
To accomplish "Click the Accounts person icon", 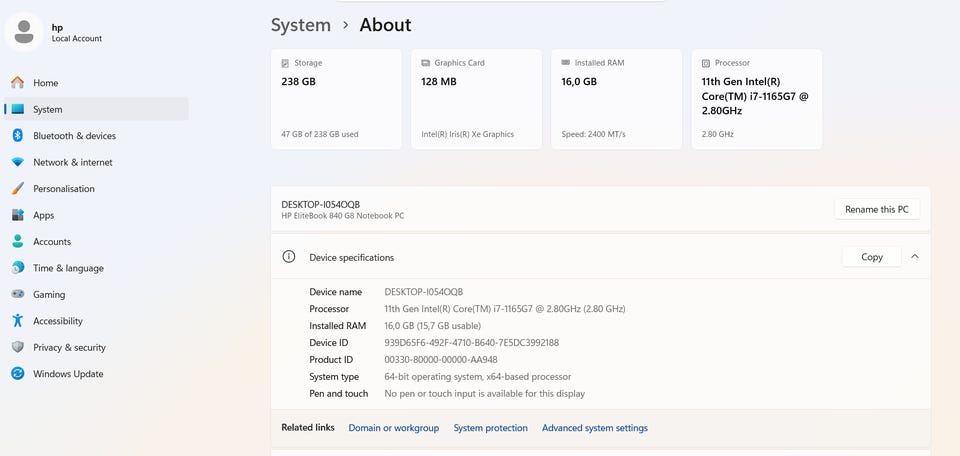I will (x=18, y=241).
